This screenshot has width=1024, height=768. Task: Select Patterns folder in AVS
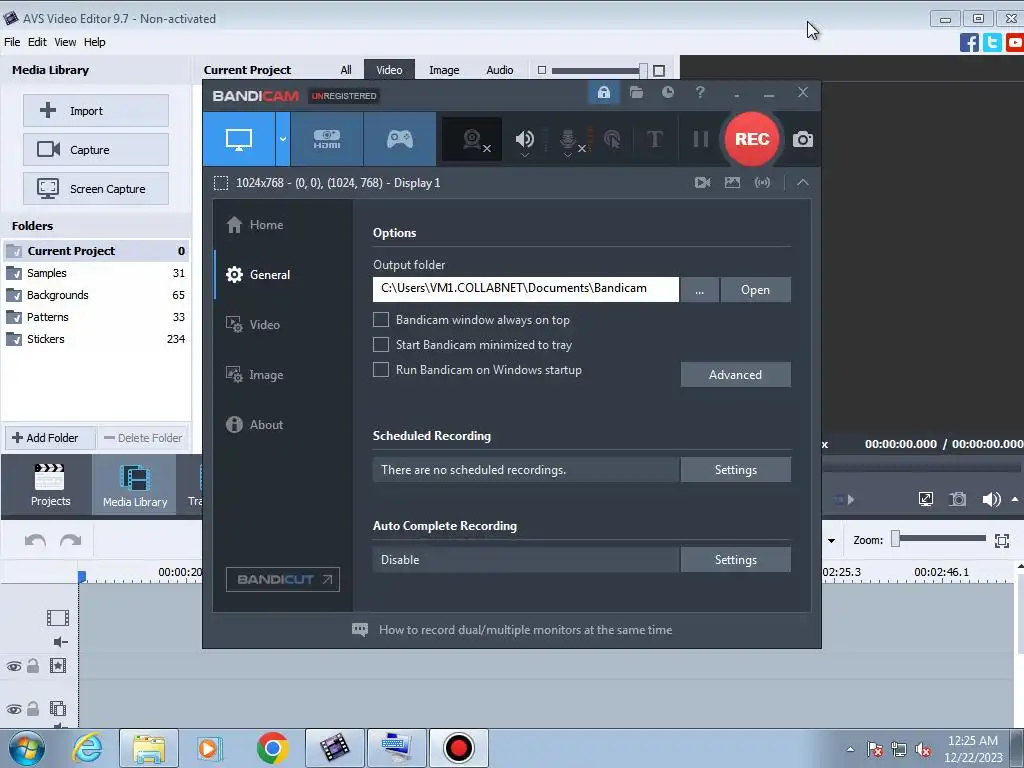96,317
